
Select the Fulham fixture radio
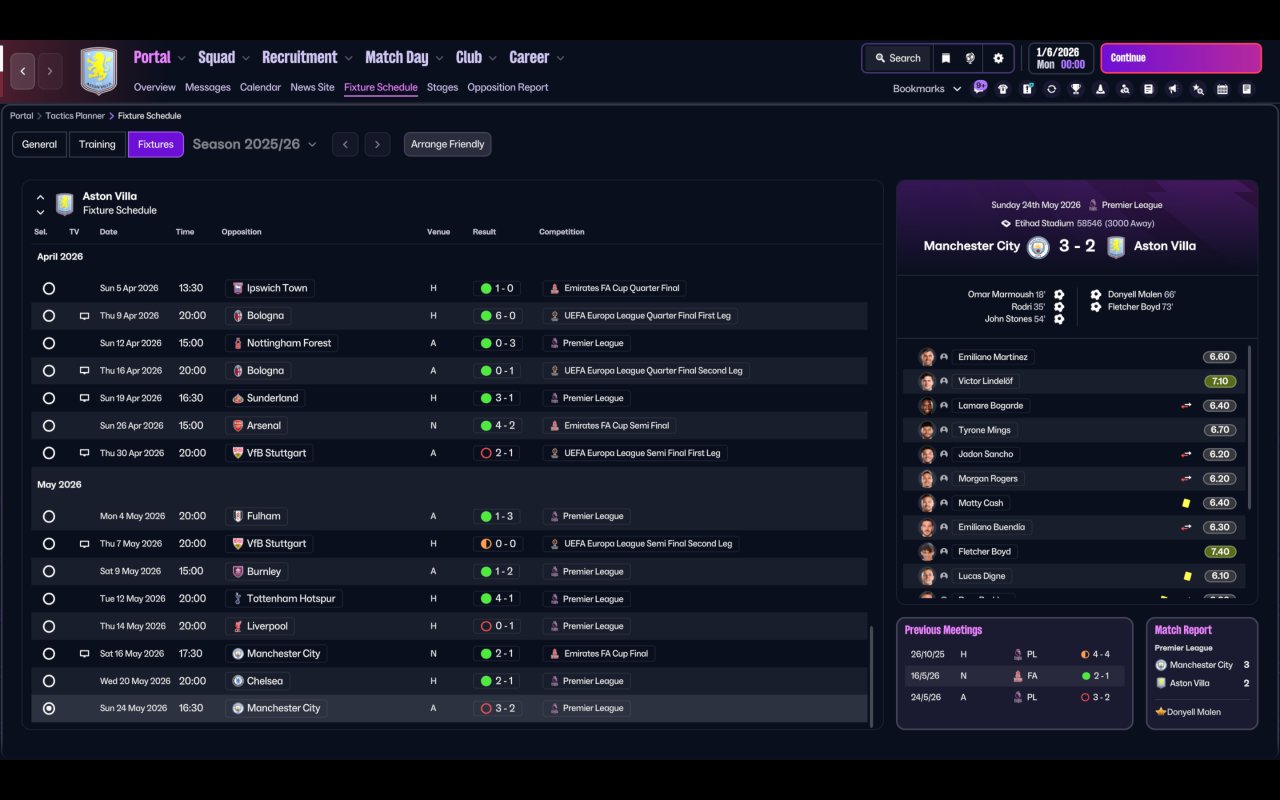(x=49, y=517)
